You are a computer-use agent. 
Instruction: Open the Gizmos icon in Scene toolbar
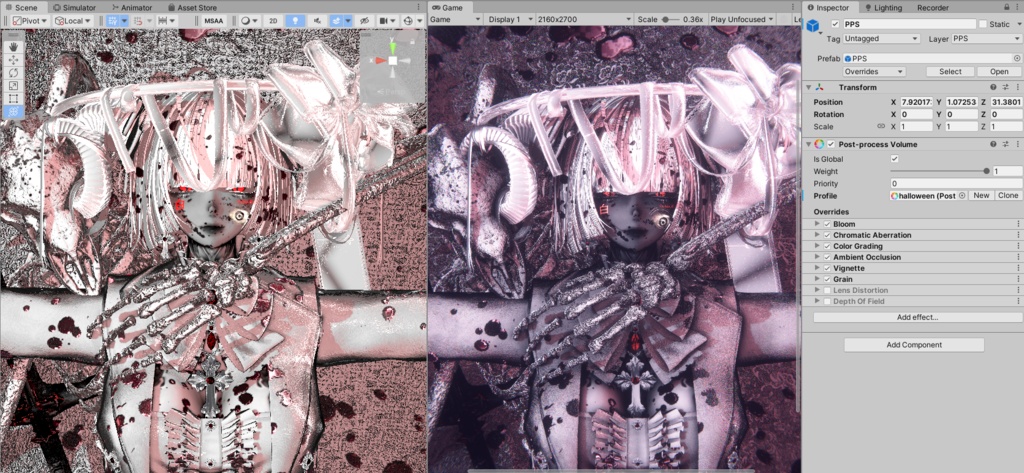(409, 21)
